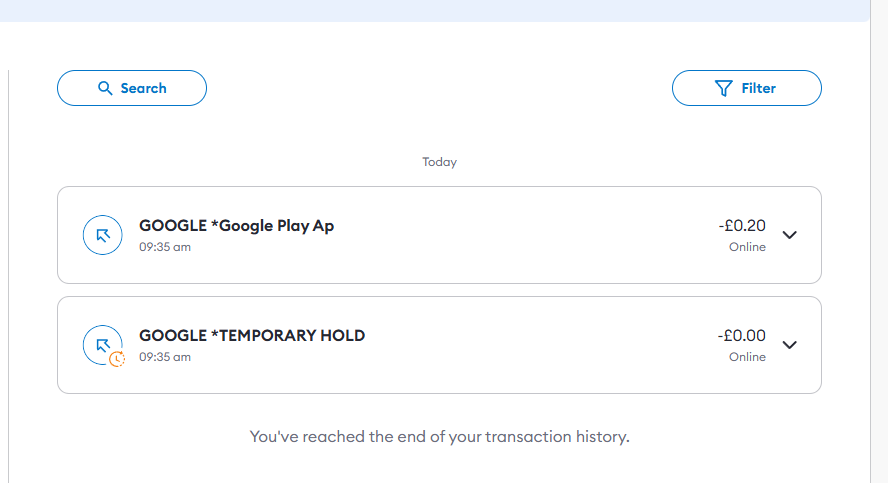Click the Online label below -£0.20

[747, 247]
